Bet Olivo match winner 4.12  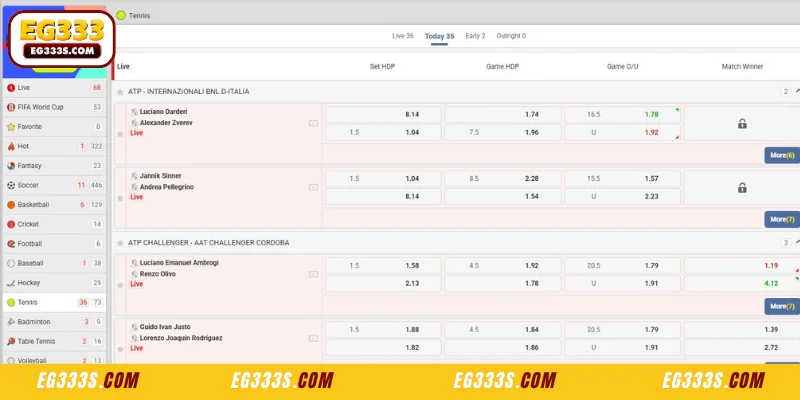pos(742,283)
